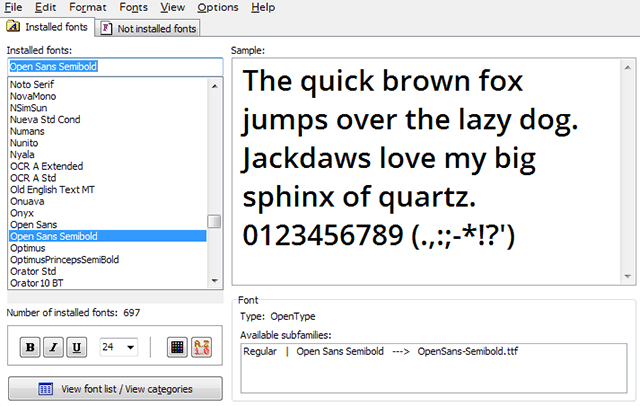Select OCR A Std font
640x406 pixels.
[108, 178]
